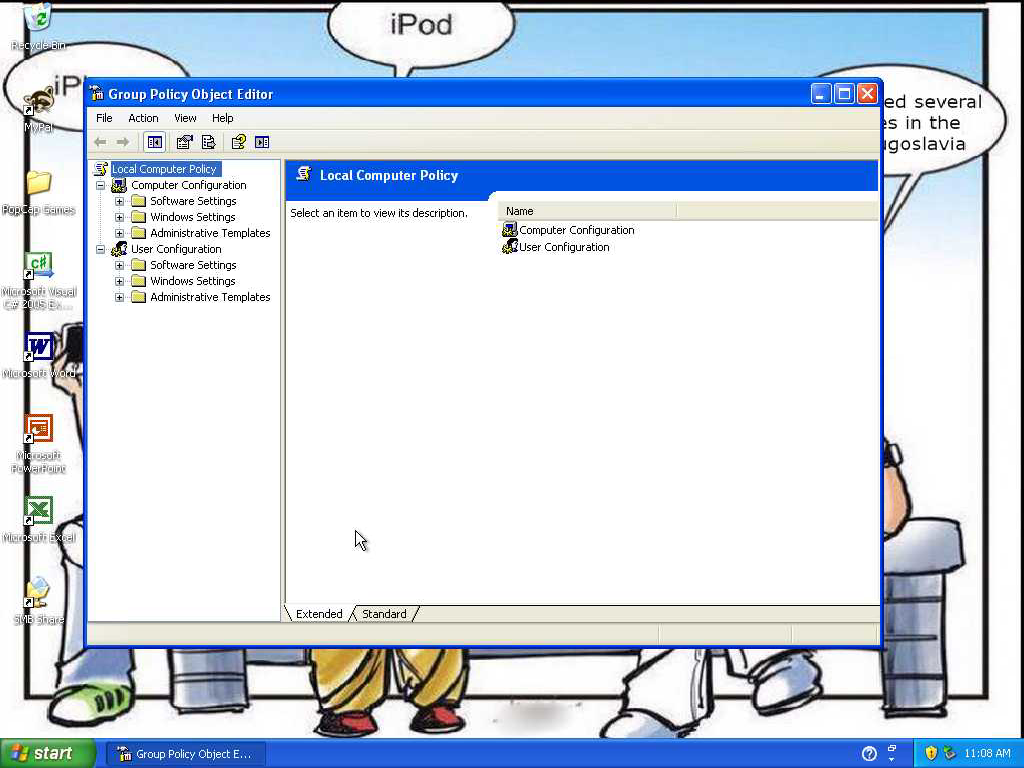1024x768 pixels.
Task: Click the Properties toolbar icon
Action: tap(184, 142)
